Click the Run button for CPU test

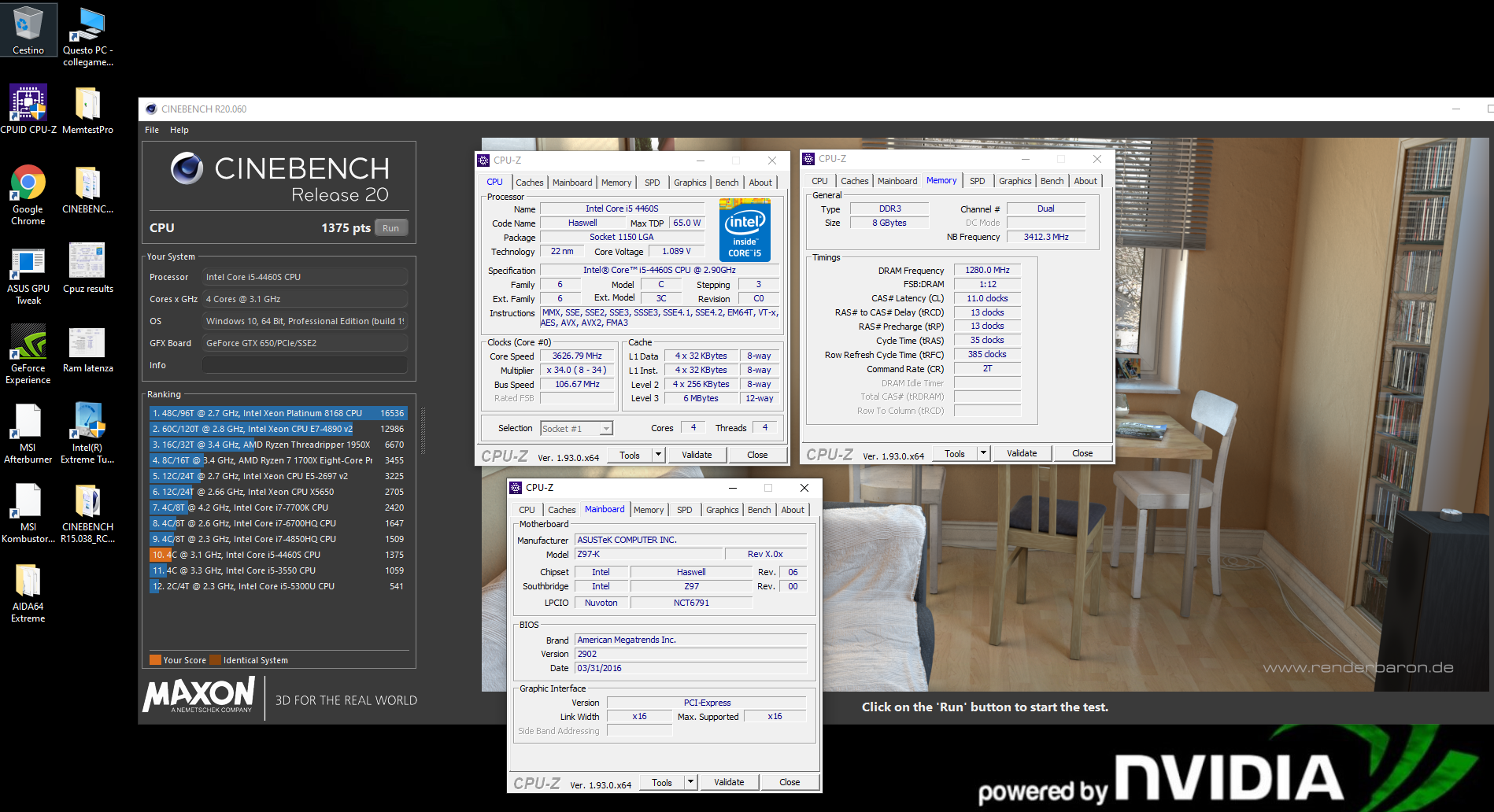coord(391,228)
